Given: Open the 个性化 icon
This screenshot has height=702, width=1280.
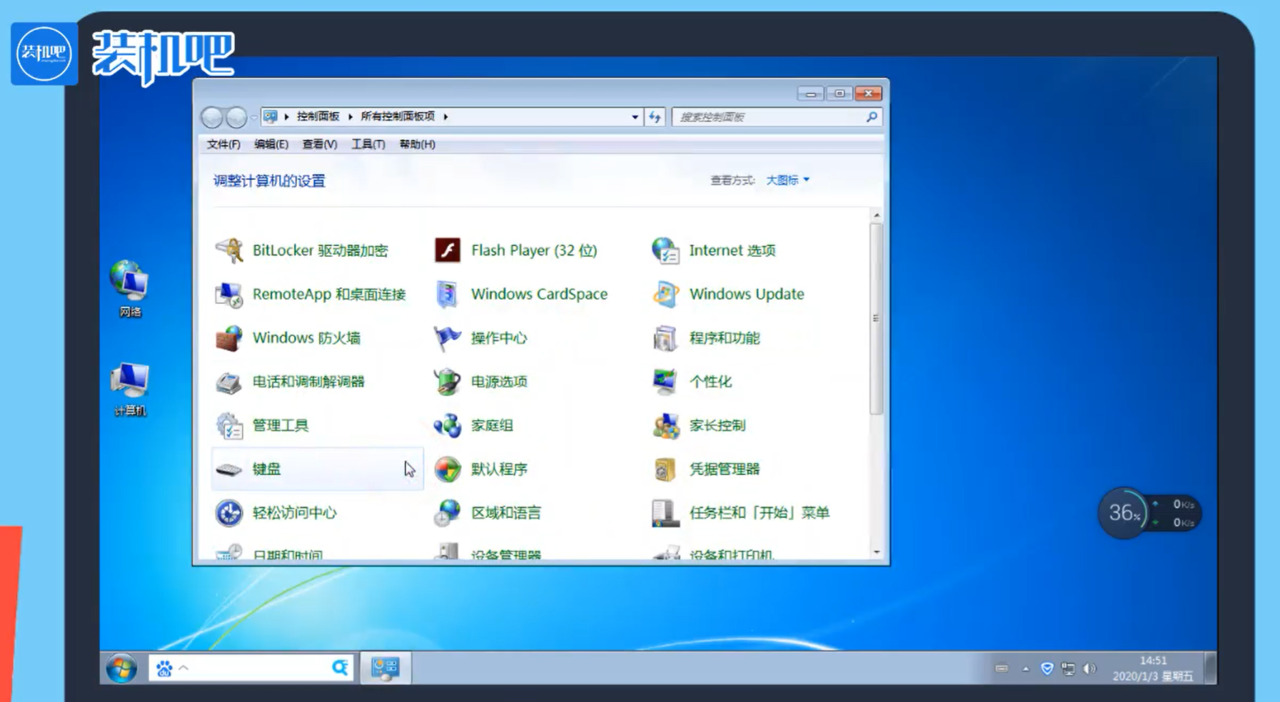Looking at the screenshot, I should pos(666,381).
